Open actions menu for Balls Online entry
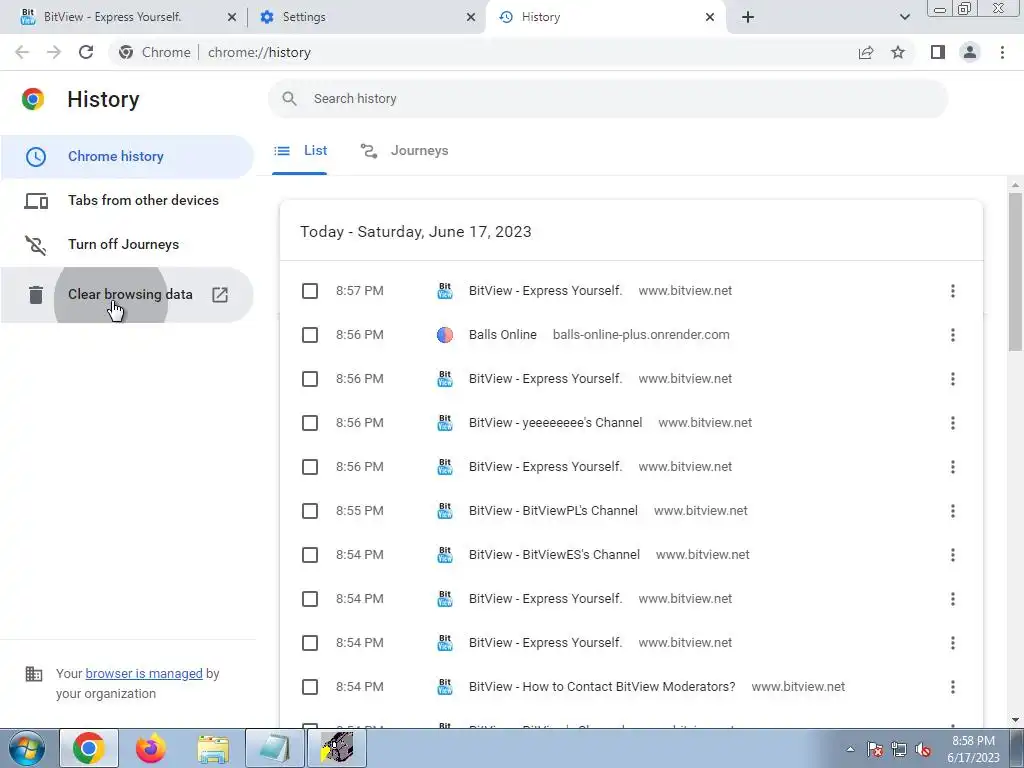The height and width of the screenshot is (768, 1024). click(953, 335)
